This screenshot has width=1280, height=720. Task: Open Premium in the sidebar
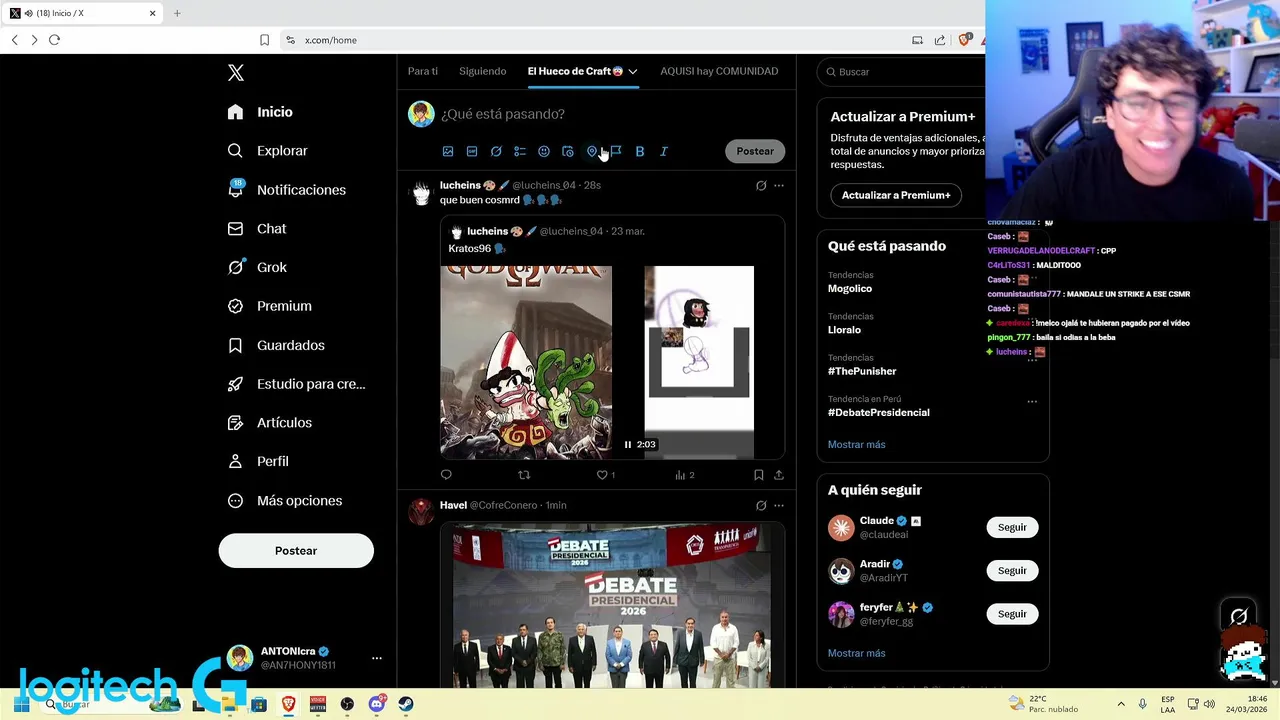click(269, 306)
